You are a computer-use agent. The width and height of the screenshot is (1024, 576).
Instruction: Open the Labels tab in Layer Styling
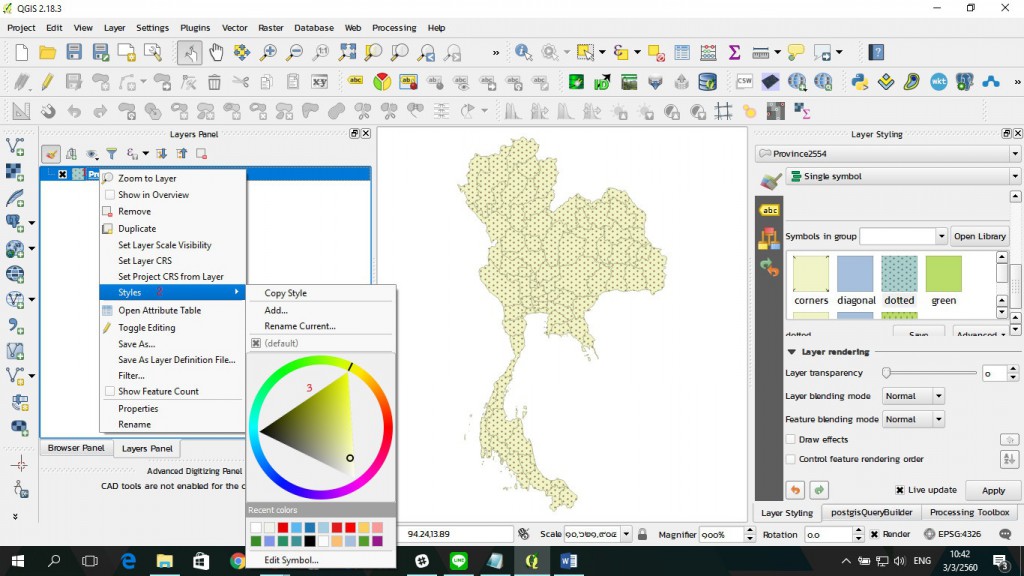(x=770, y=210)
